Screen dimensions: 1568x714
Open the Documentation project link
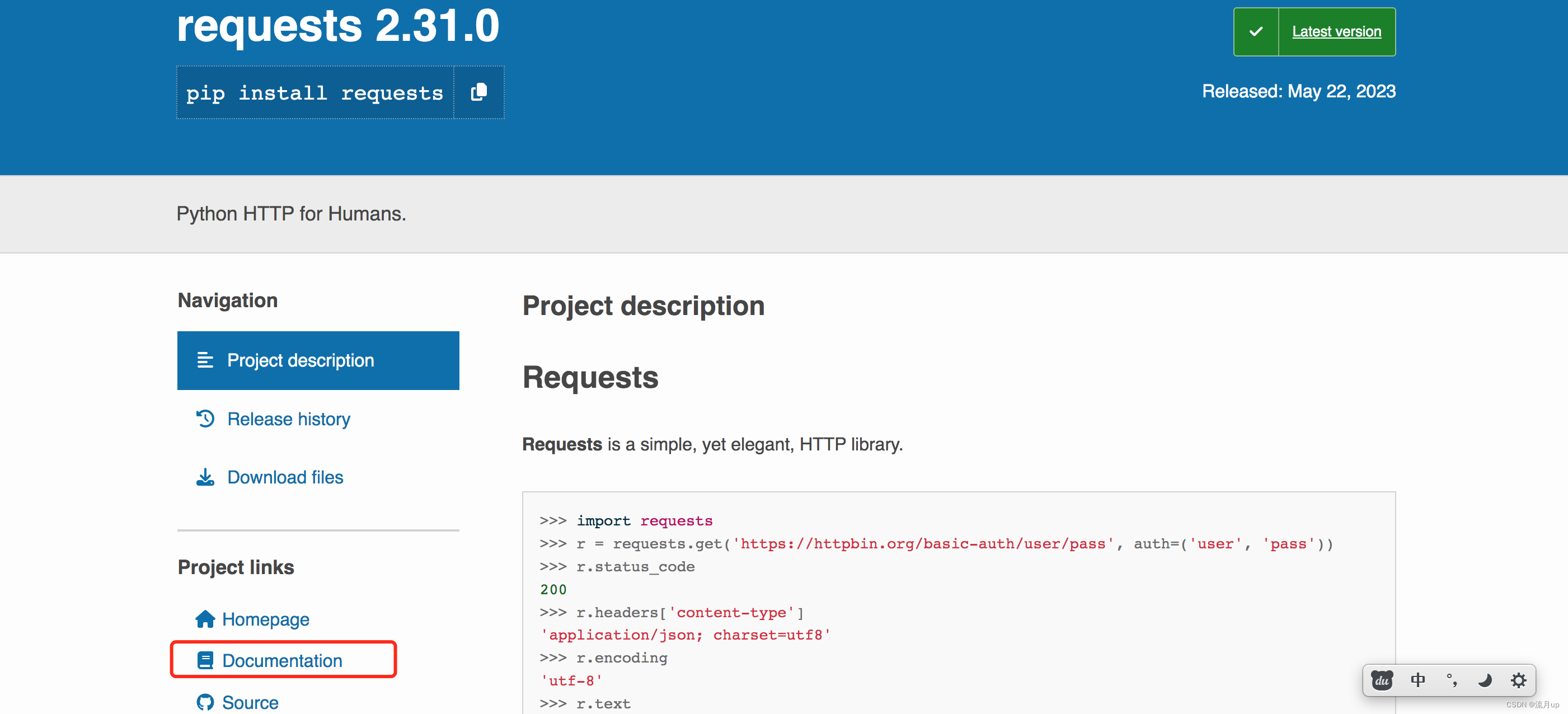coord(282,660)
